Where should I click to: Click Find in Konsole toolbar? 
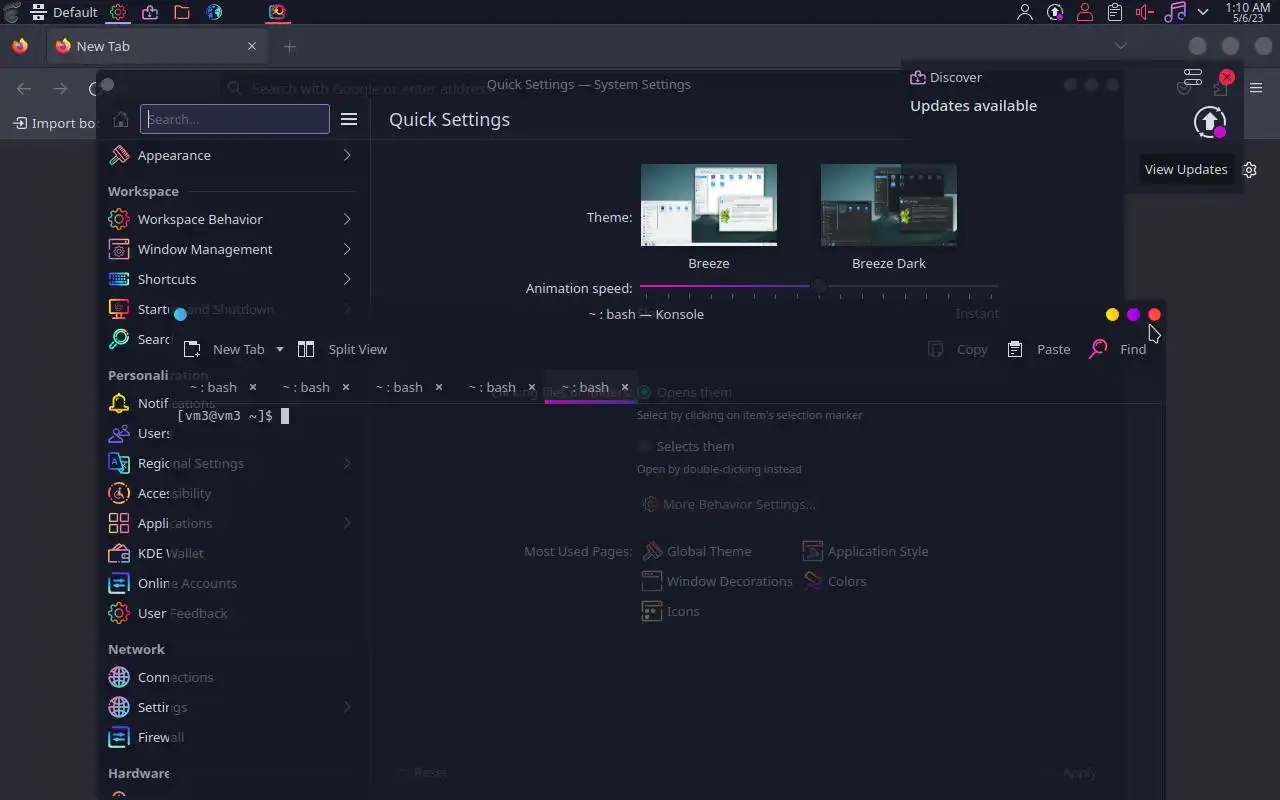coord(1118,349)
